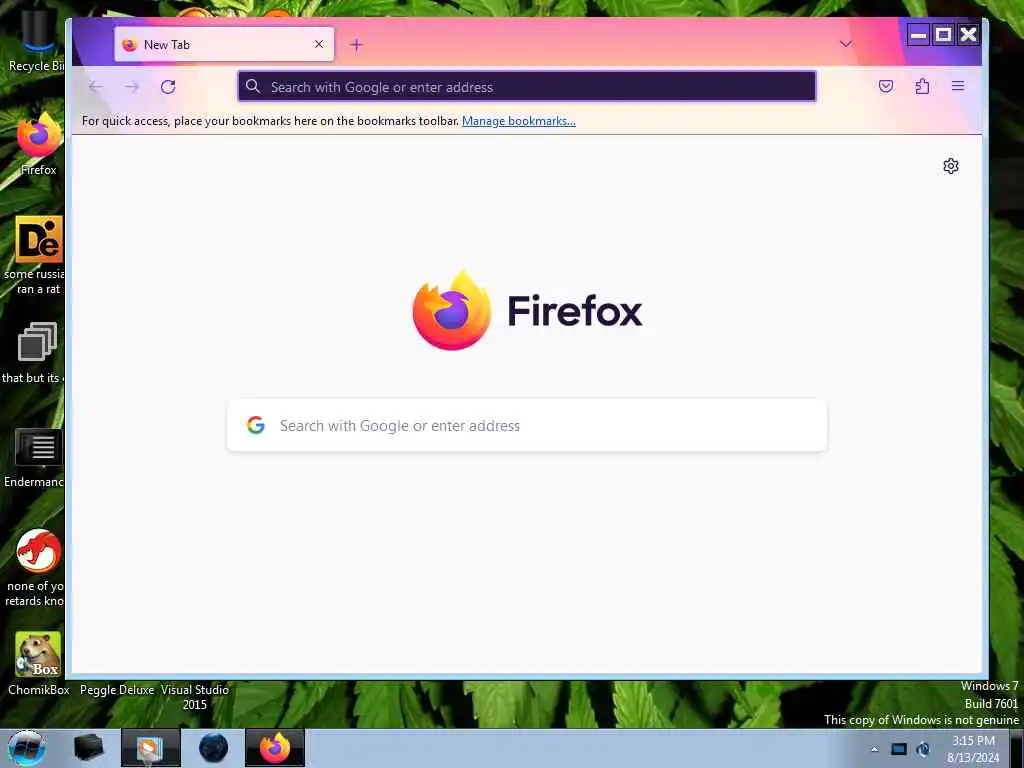Reload the current page
The image size is (1024, 768).
click(x=168, y=87)
